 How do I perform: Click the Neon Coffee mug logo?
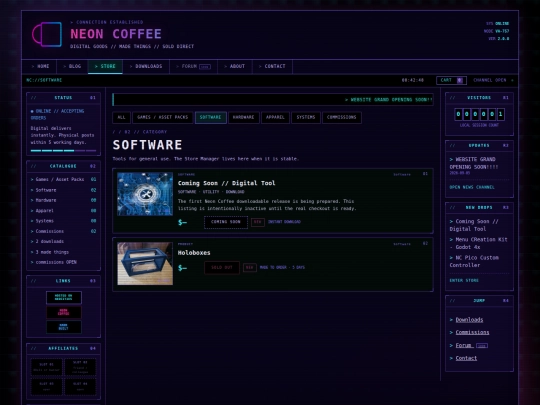pyautogui.click(x=47, y=34)
